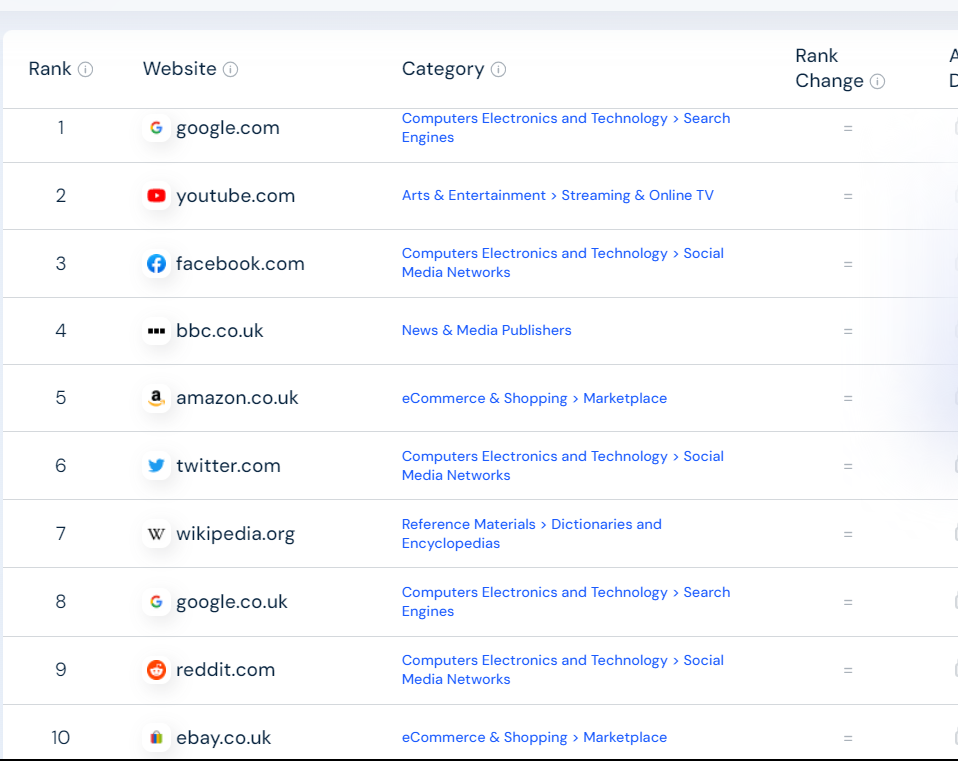Click the Rank column info icon
958x761 pixels.
click(x=86, y=70)
